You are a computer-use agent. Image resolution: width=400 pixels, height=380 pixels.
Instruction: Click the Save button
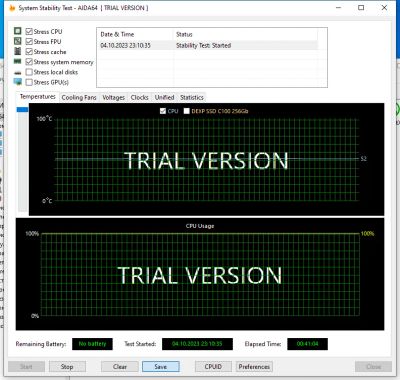click(x=161, y=366)
